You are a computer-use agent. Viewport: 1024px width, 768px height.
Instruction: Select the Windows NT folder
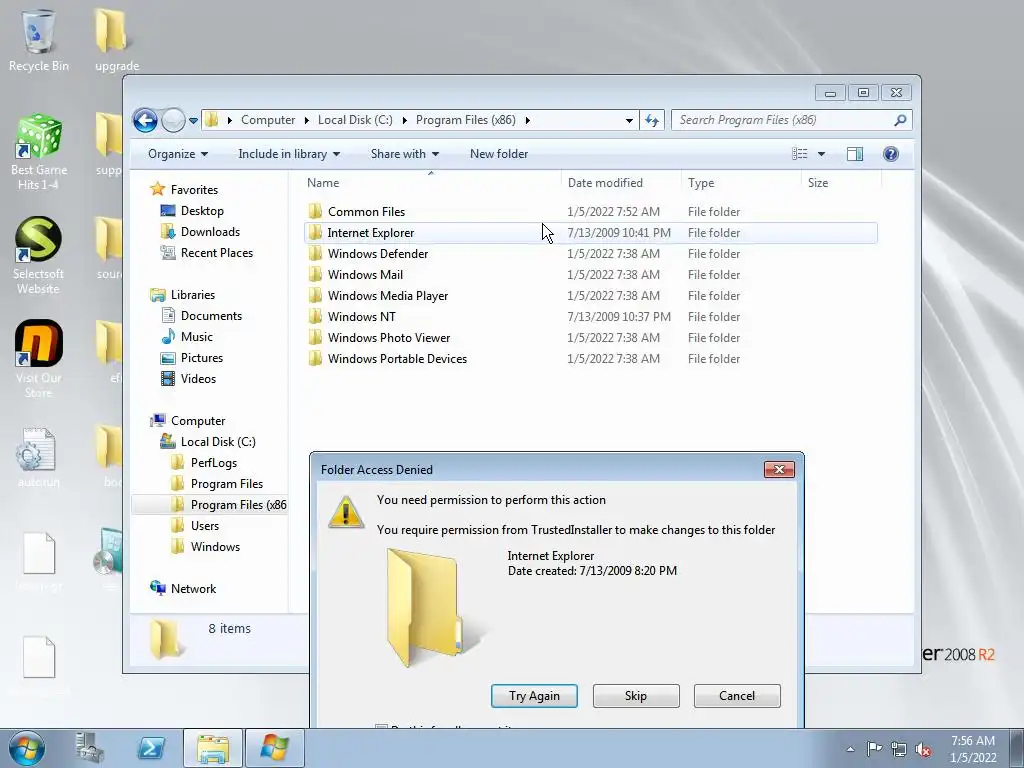point(361,317)
